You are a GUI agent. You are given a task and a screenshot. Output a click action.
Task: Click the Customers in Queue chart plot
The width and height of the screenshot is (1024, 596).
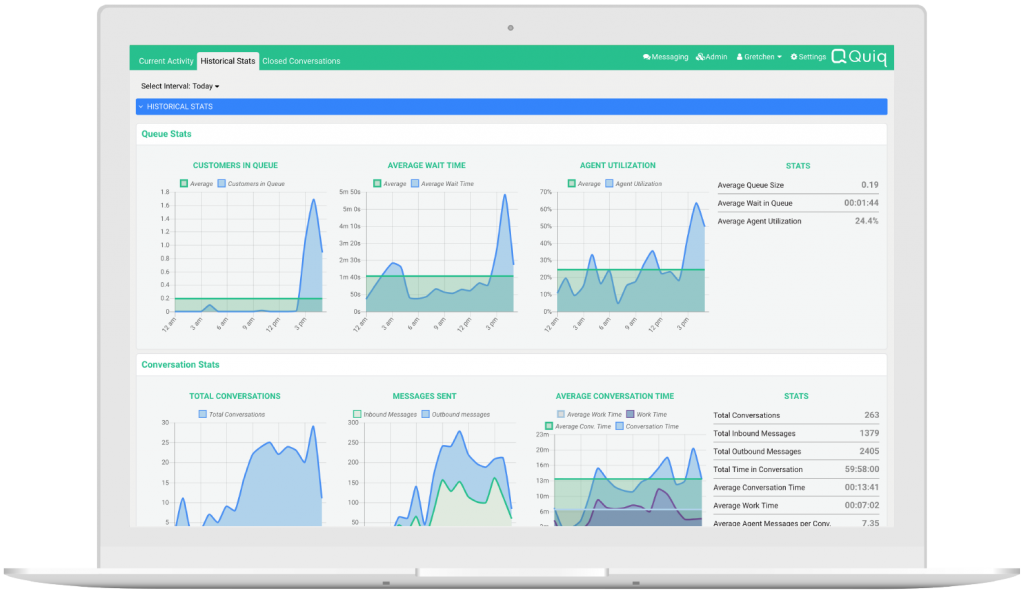[249, 252]
